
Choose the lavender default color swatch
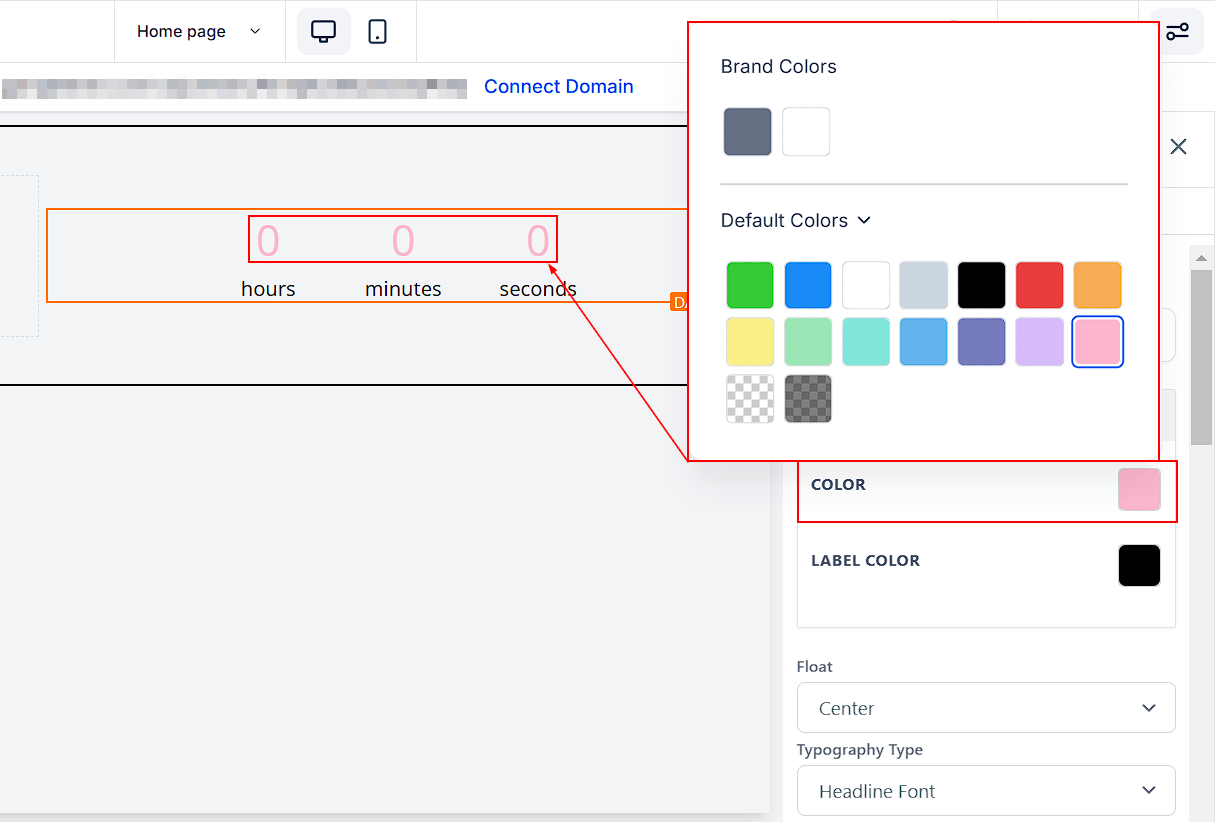point(1040,342)
